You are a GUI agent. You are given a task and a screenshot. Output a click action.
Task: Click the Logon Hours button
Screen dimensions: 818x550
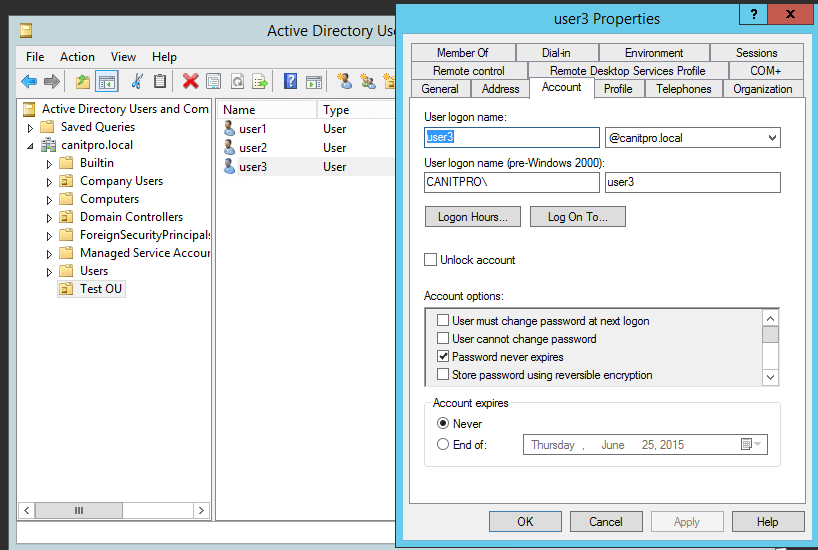coord(473,217)
